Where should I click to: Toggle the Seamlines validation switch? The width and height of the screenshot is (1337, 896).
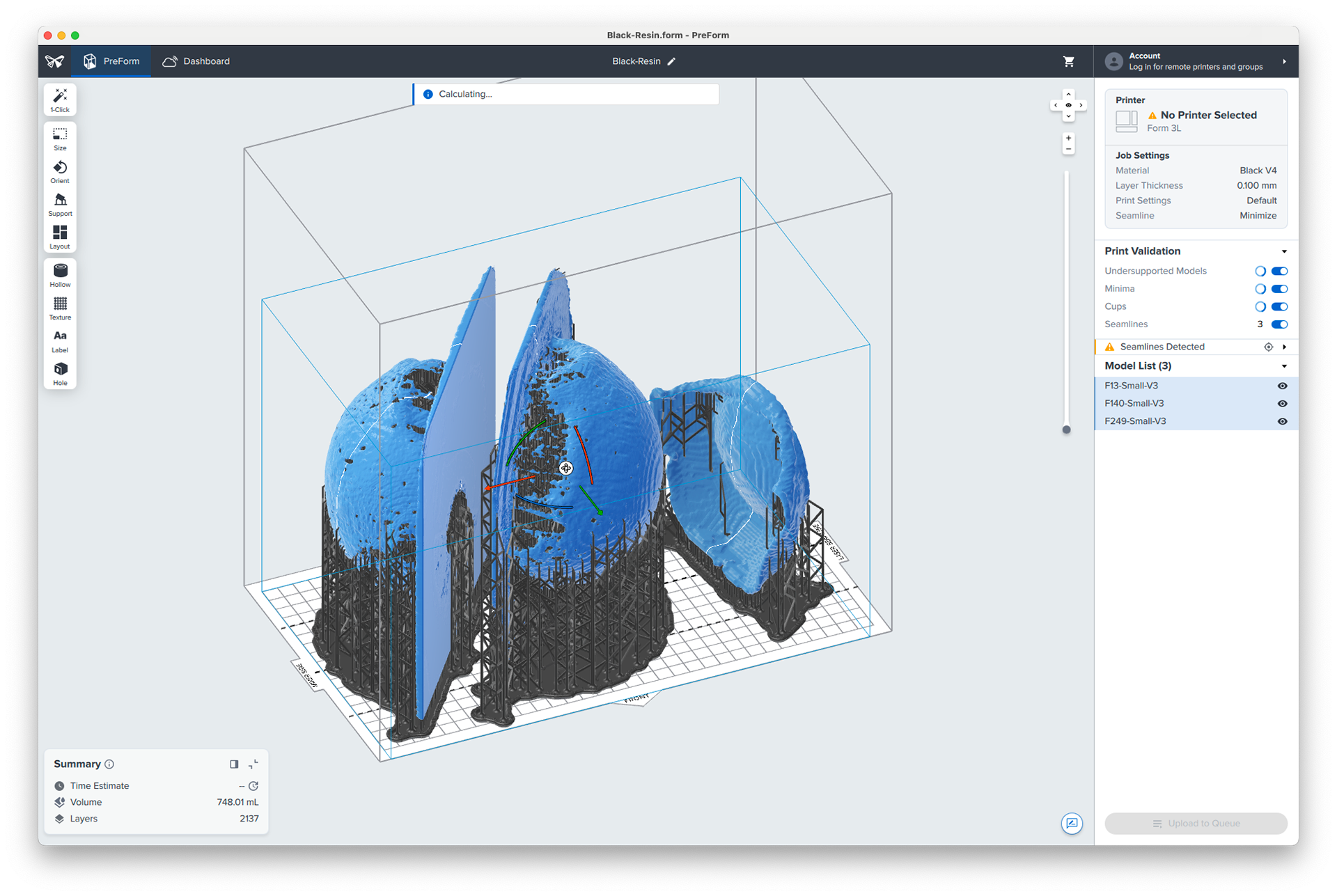[x=1279, y=324]
